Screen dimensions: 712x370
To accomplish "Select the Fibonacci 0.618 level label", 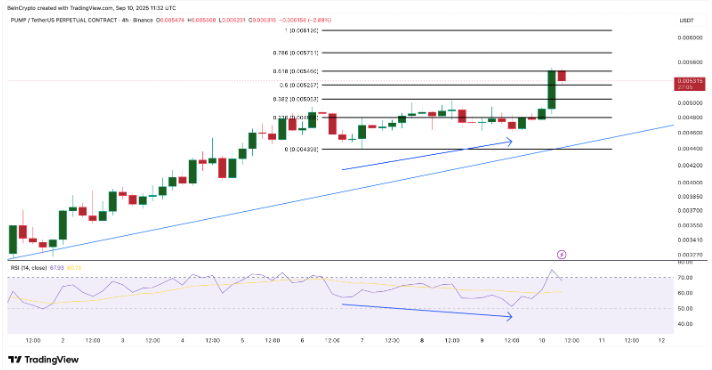I will [x=296, y=71].
